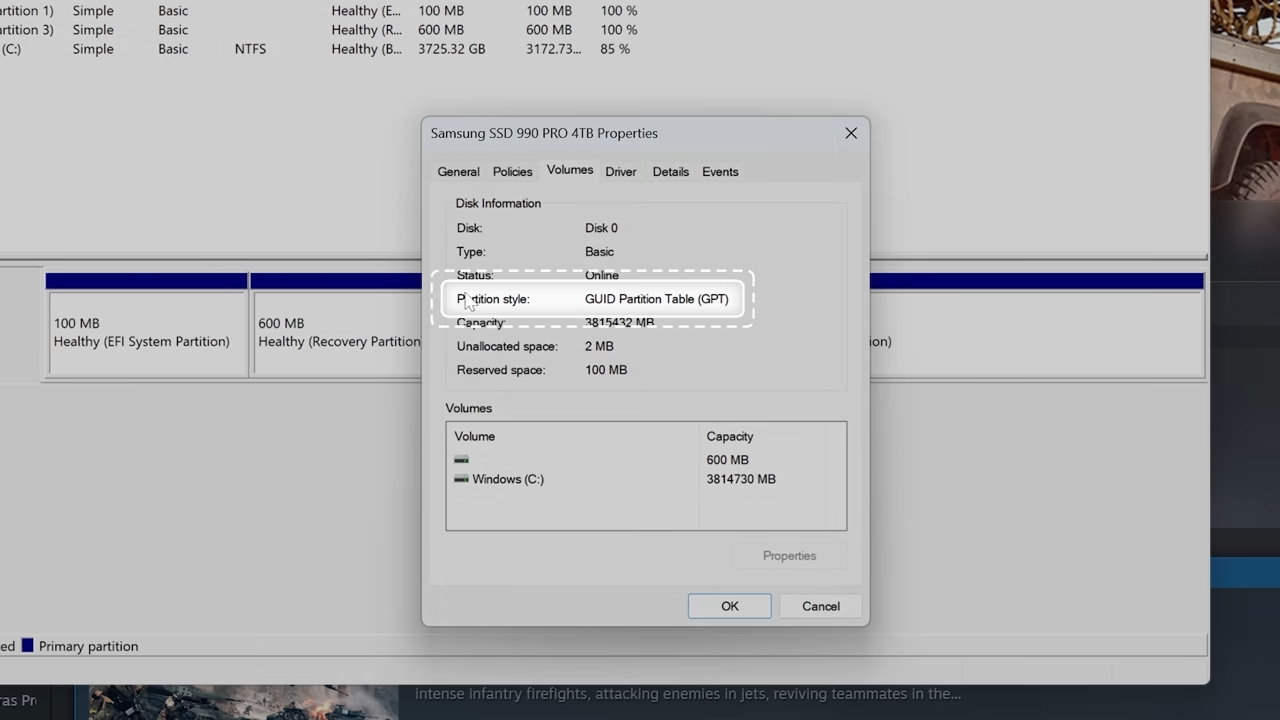Viewport: 1280px width, 720px height.
Task: Click the Capacity column header
Action: point(729,436)
